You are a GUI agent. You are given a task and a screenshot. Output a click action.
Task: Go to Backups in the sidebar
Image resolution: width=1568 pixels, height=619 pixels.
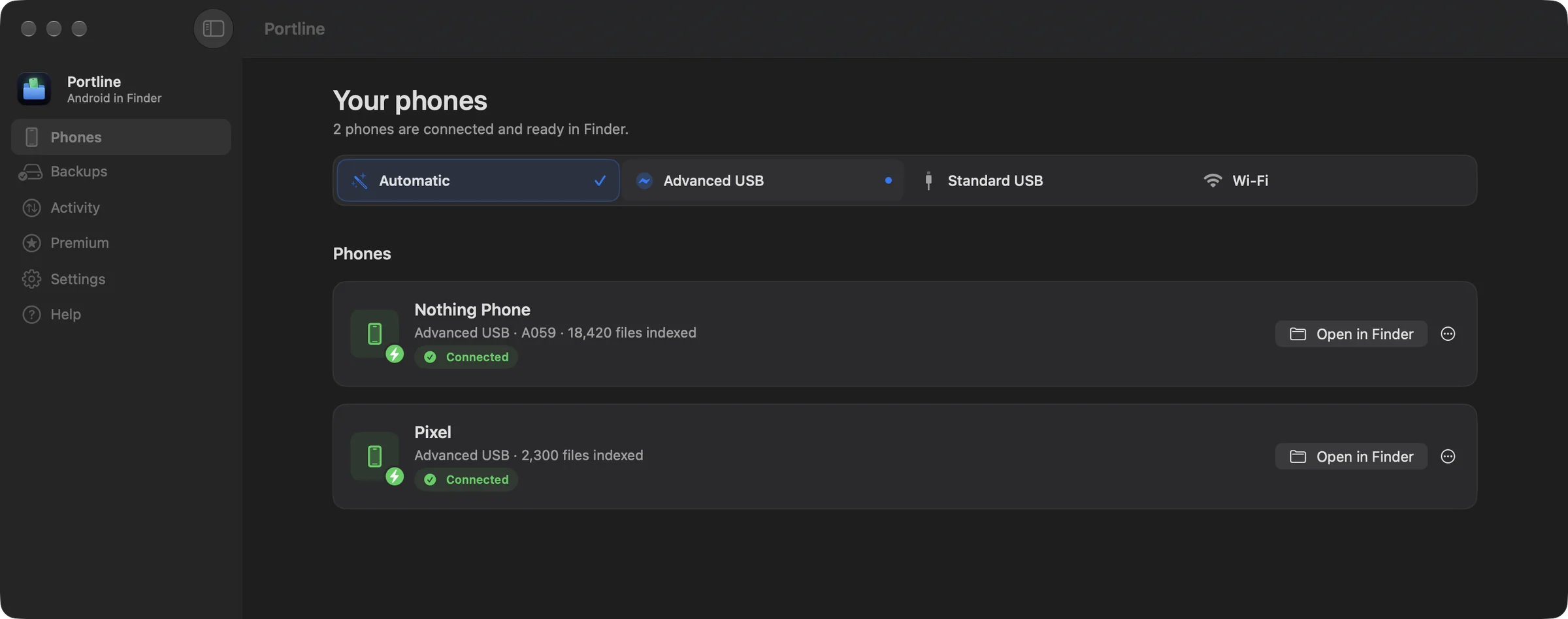121,172
